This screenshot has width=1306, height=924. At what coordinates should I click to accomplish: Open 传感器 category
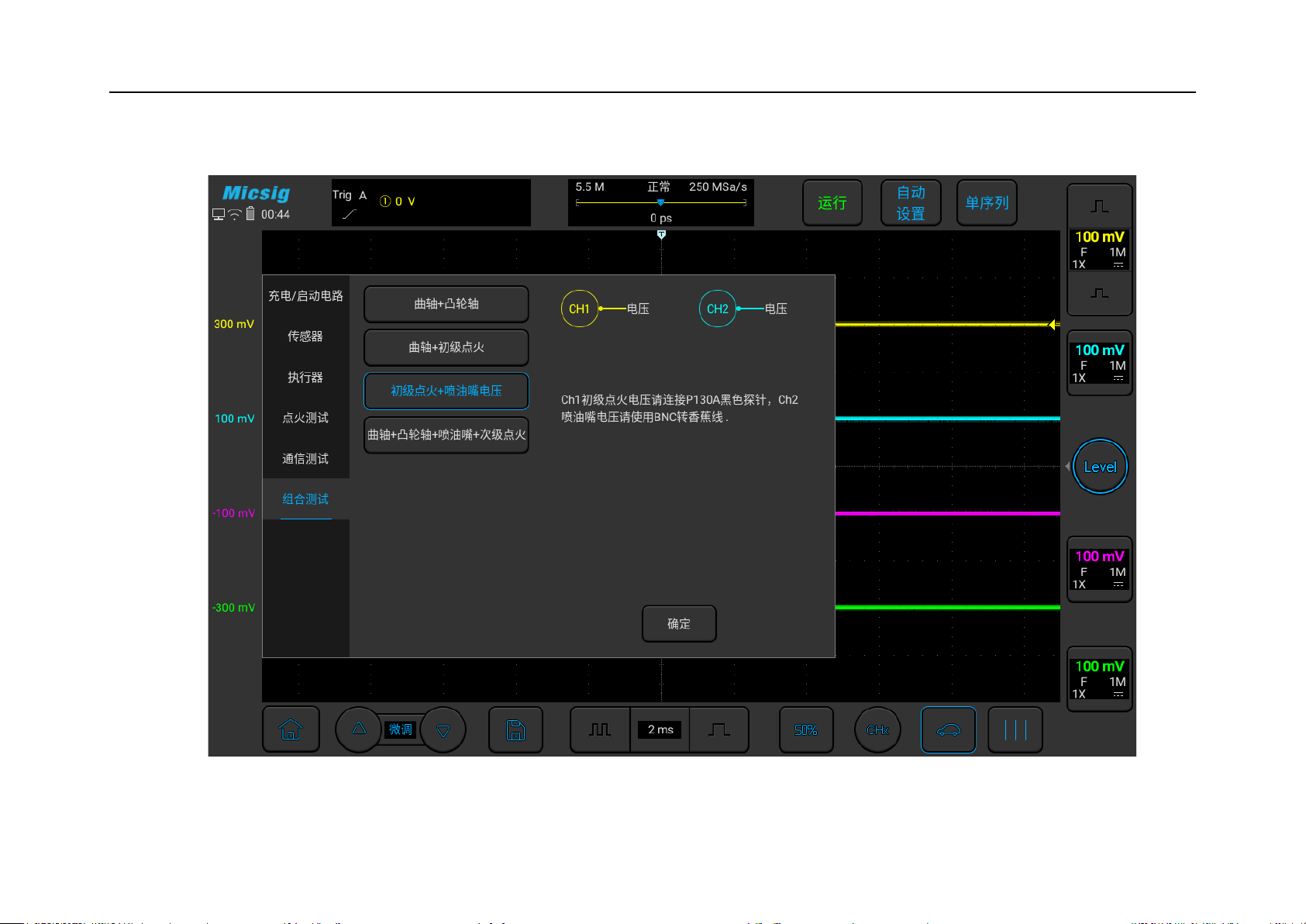(x=305, y=336)
